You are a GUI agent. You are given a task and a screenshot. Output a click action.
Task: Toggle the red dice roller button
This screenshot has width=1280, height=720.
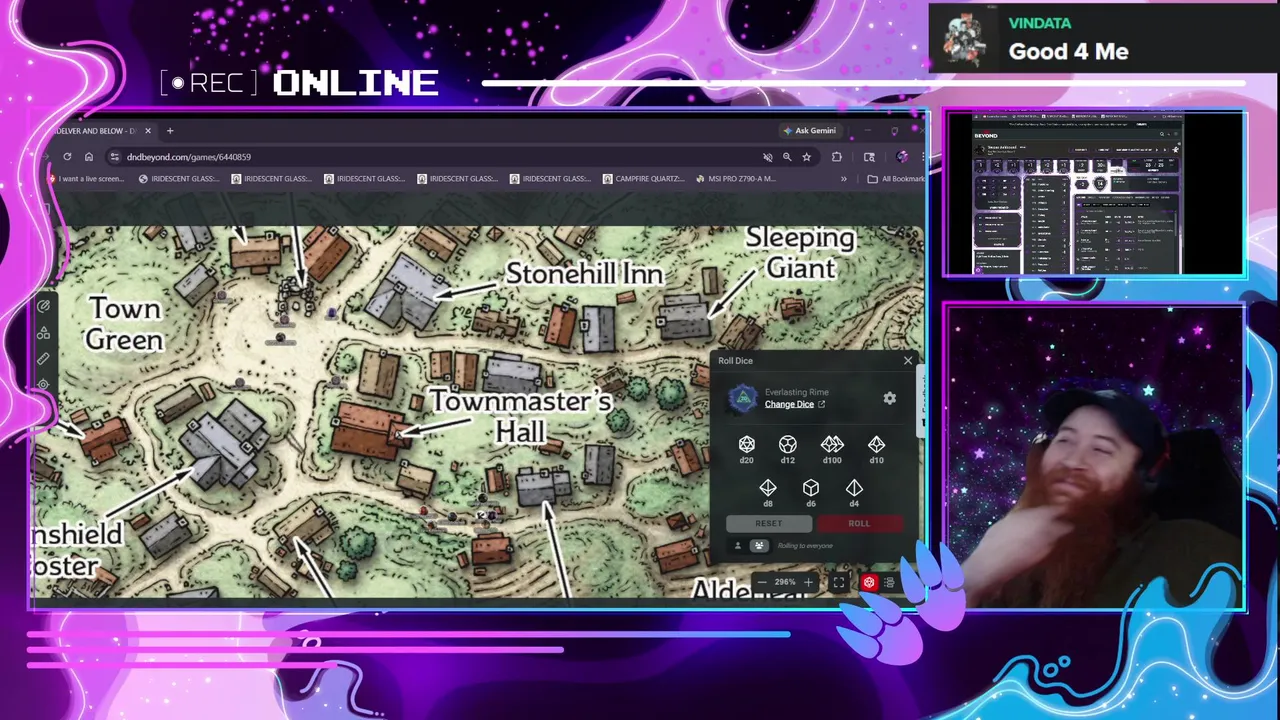869,582
